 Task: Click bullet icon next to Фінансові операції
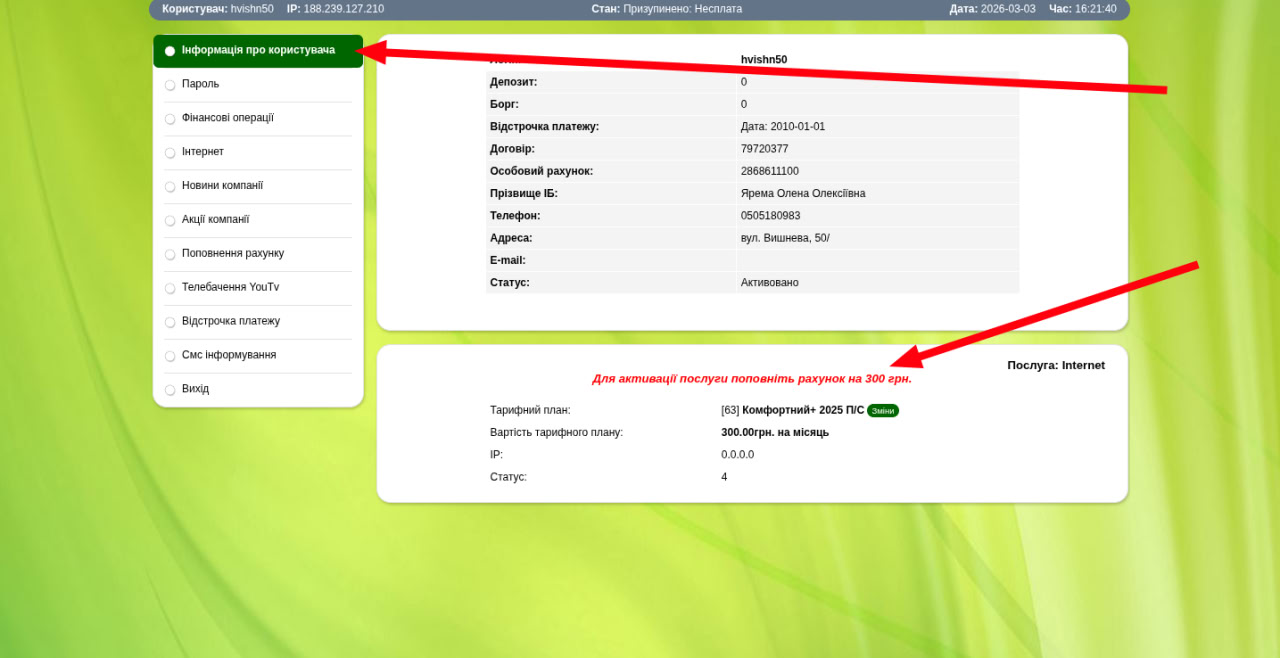[x=170, y=119]
